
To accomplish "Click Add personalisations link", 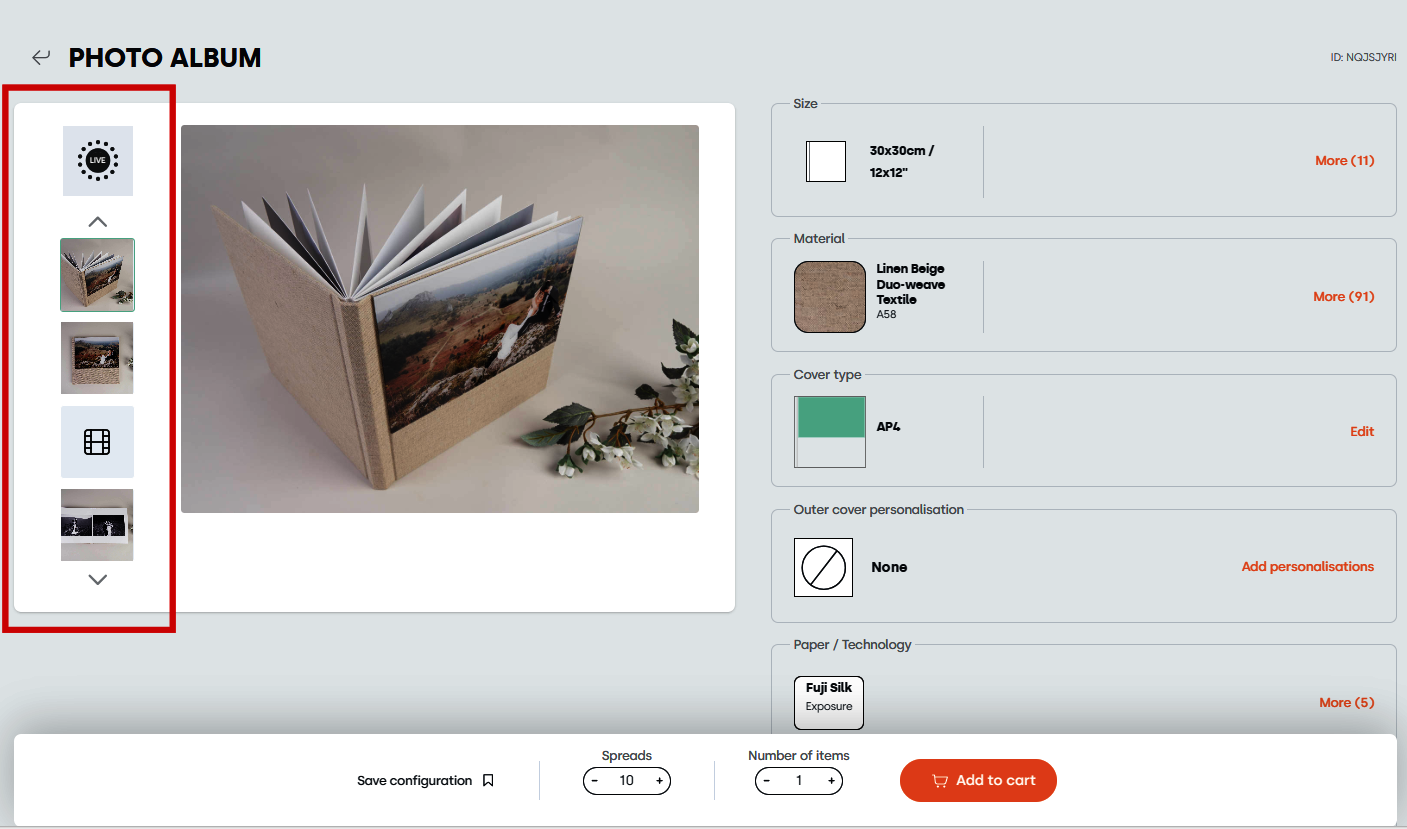I will pos(1307,566).
